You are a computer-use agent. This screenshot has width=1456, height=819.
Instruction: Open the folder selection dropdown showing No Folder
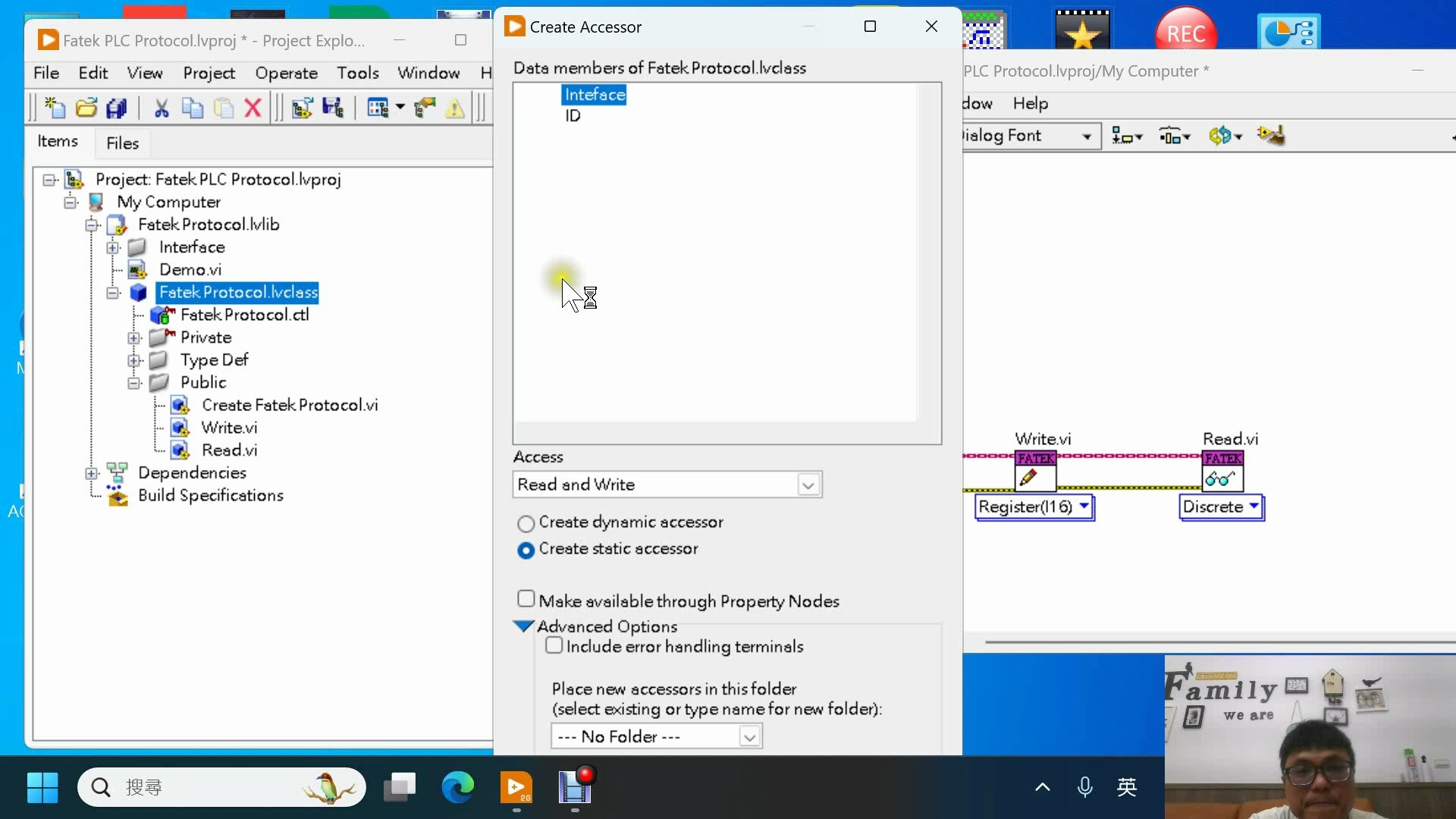(x=749, y=736)
